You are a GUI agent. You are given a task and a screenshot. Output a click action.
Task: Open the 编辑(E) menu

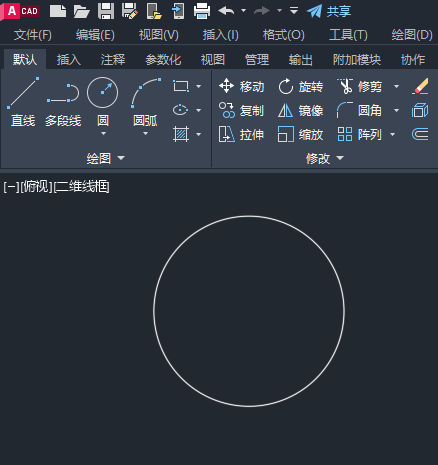[95, 35]
